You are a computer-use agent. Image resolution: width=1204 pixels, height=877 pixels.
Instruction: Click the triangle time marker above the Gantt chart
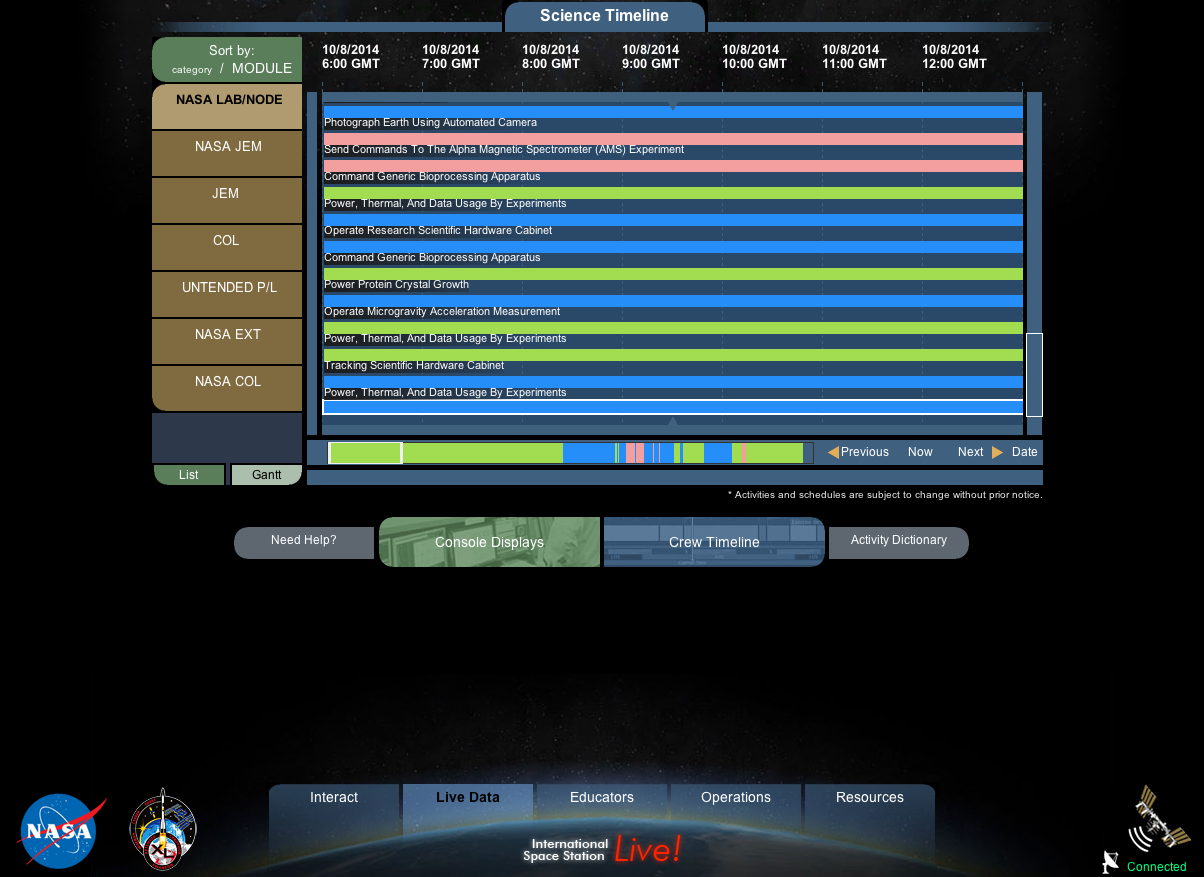click(673, 104)
